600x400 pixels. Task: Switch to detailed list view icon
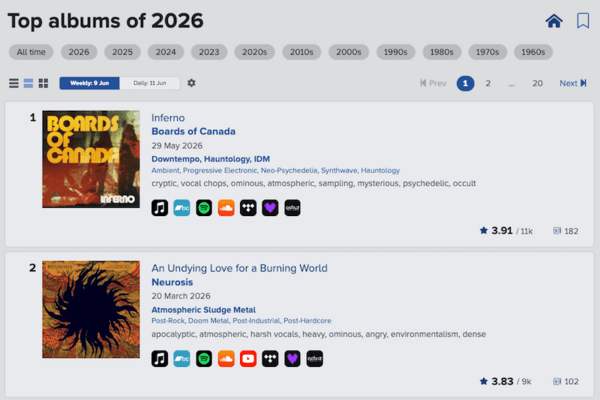coord(28,83)
